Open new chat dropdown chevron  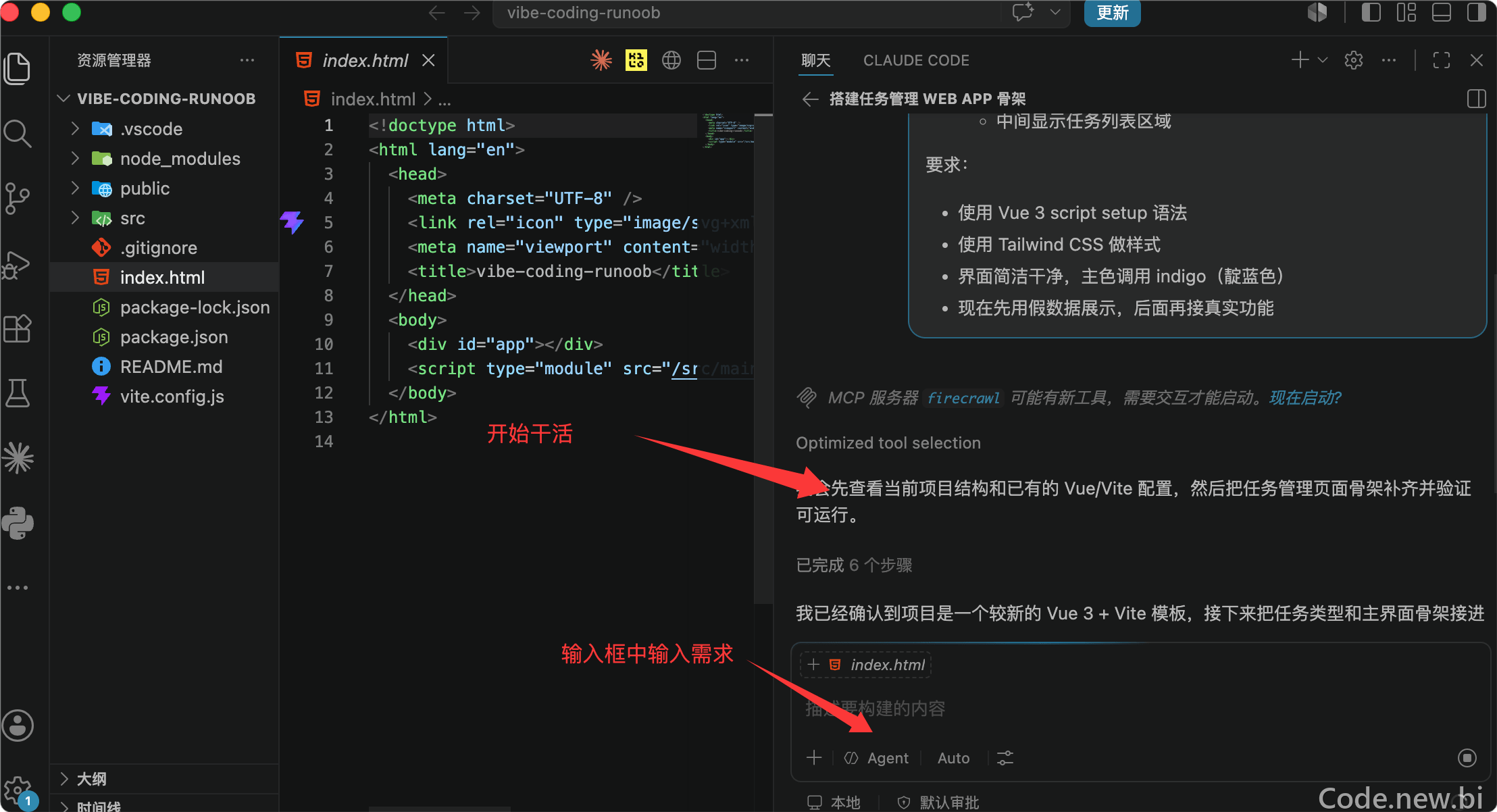[1322, 61]
